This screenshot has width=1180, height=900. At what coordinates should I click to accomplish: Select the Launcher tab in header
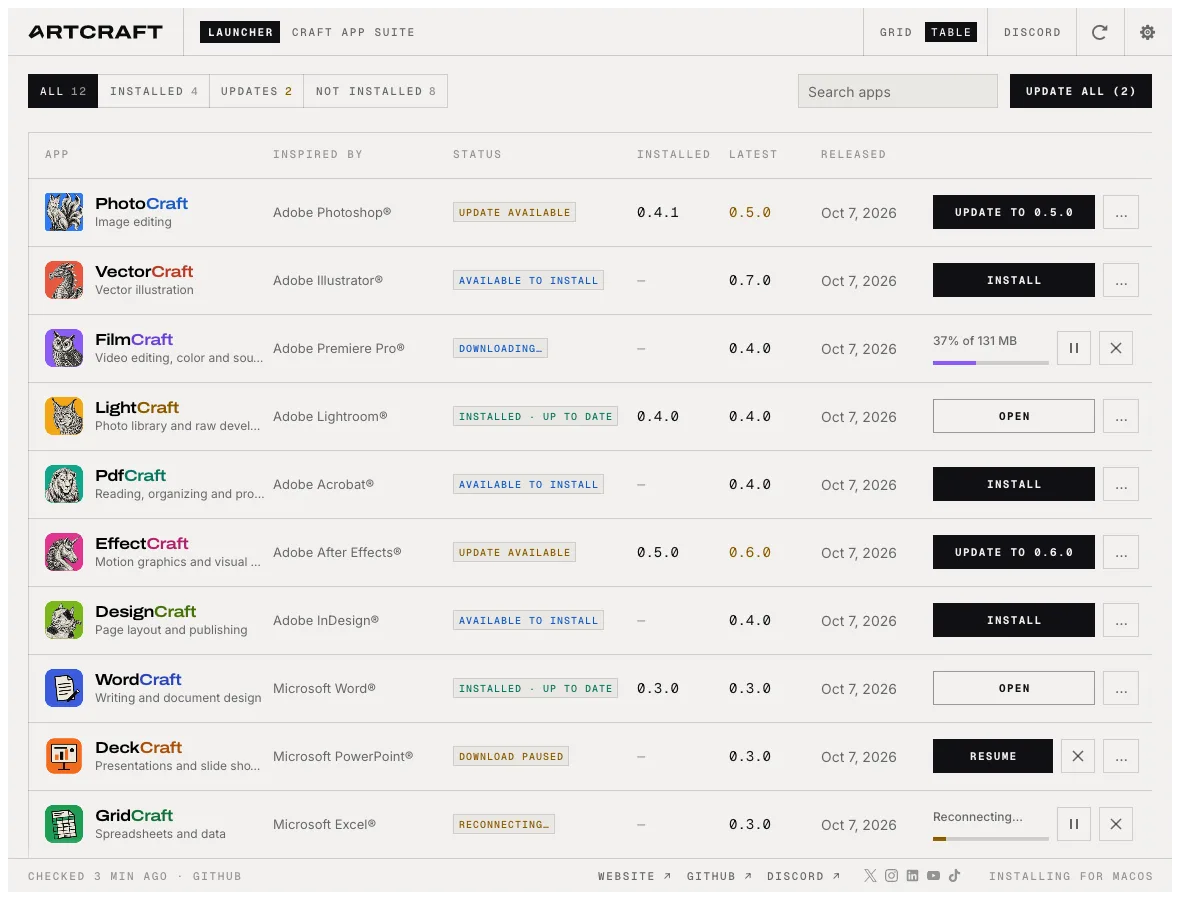point(240,32)
